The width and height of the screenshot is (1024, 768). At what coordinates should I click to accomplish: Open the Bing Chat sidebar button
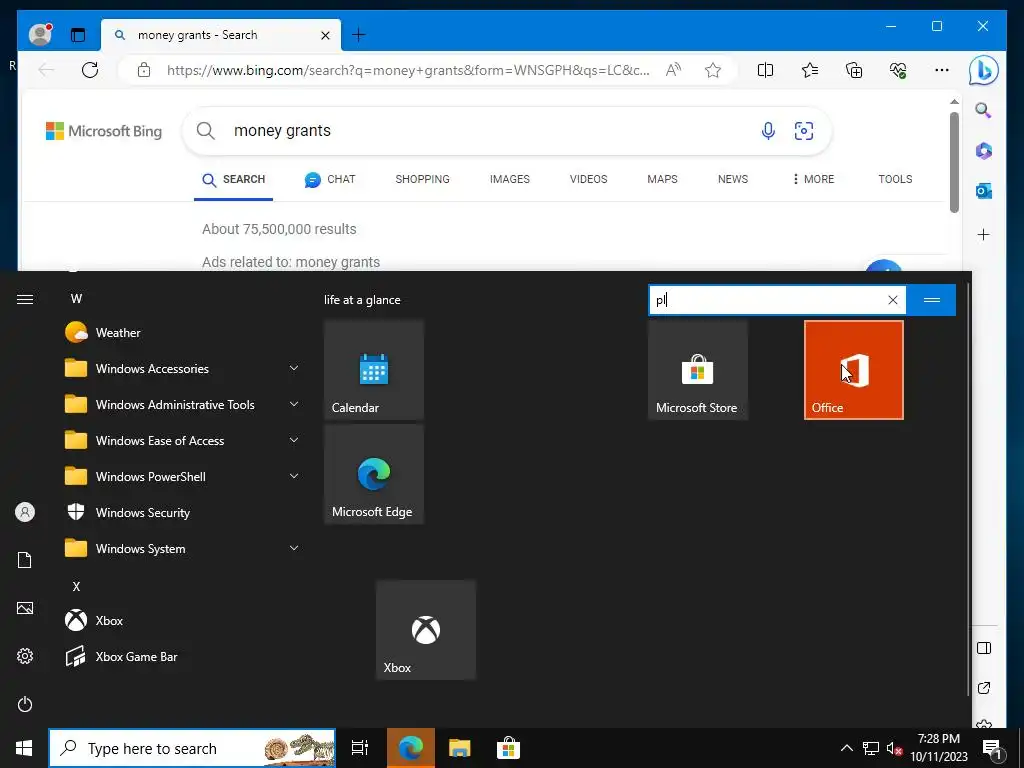984,71
